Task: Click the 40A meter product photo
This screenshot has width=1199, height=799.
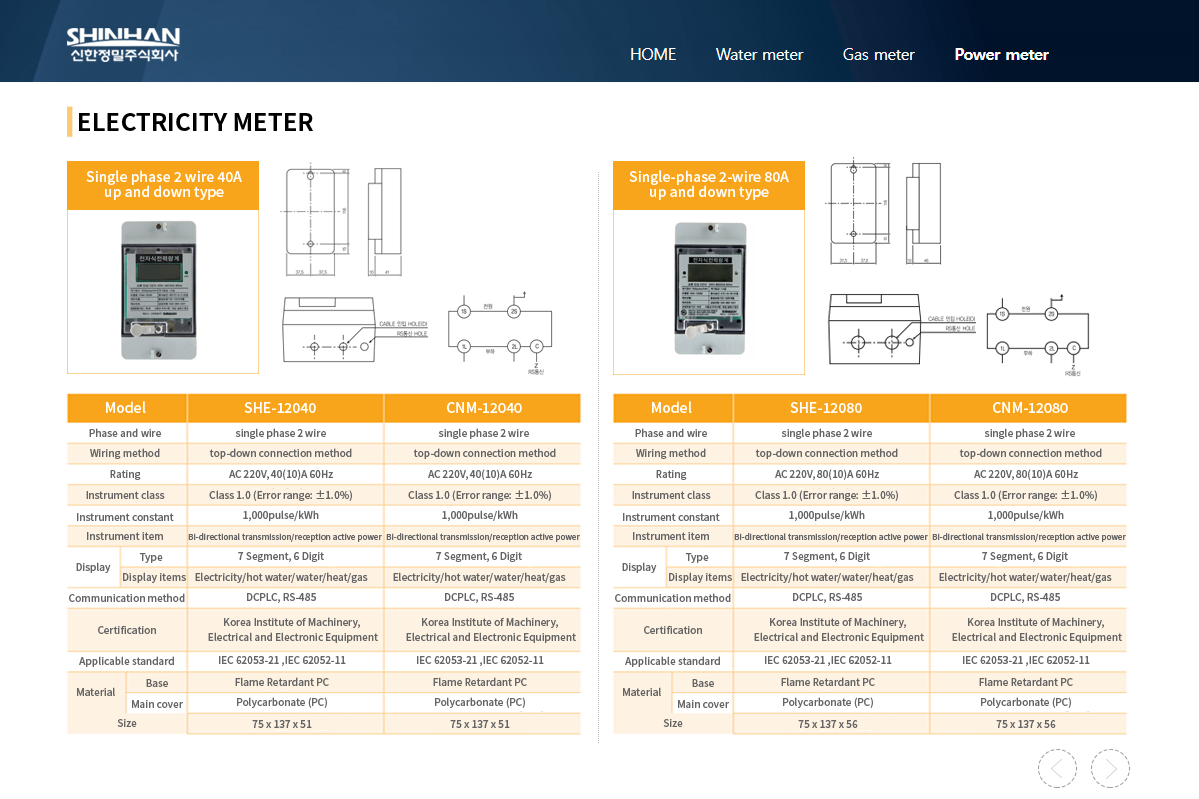Action: [159, 291]
